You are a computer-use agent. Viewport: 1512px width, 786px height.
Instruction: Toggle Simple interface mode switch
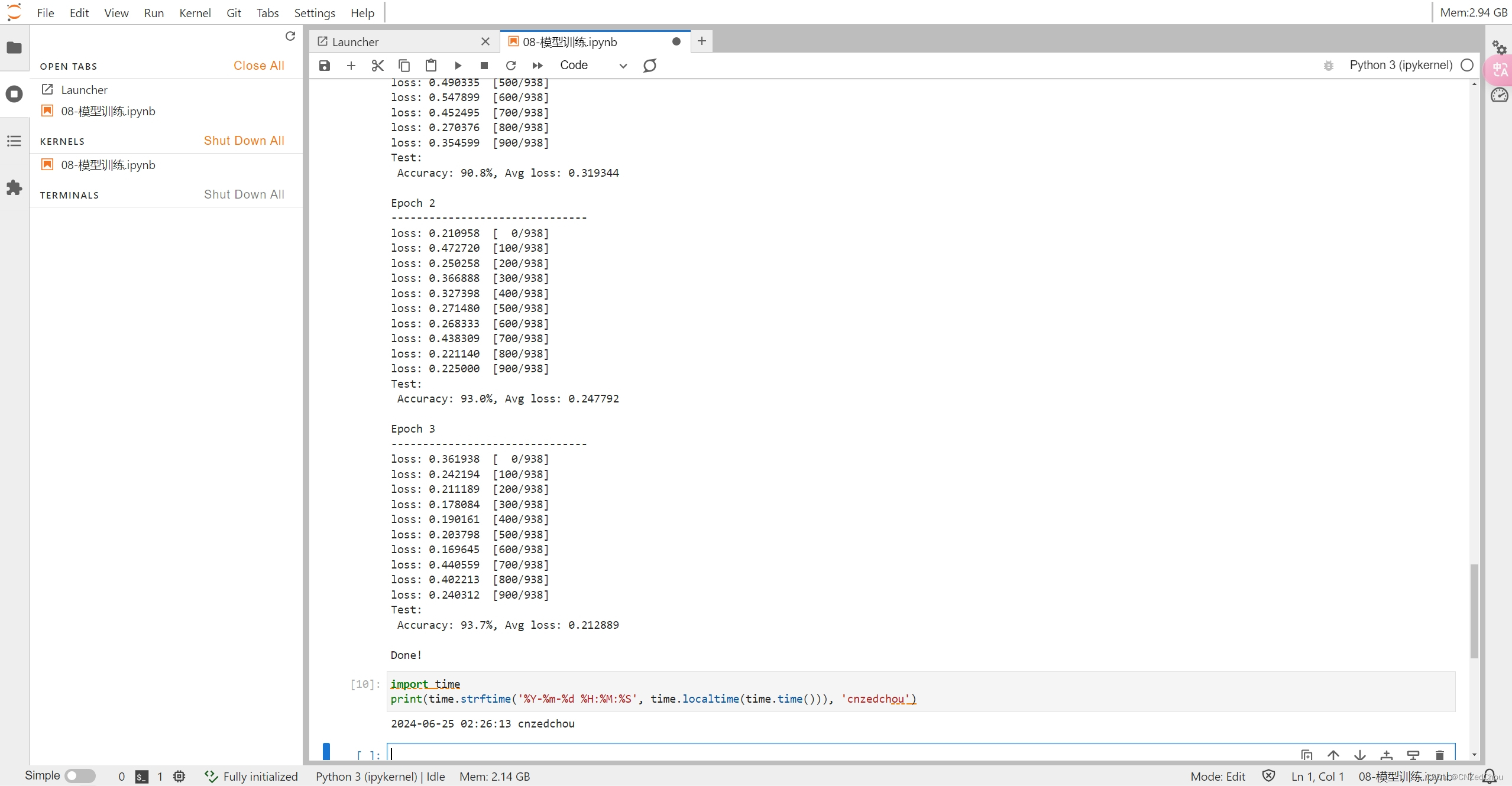80,776
